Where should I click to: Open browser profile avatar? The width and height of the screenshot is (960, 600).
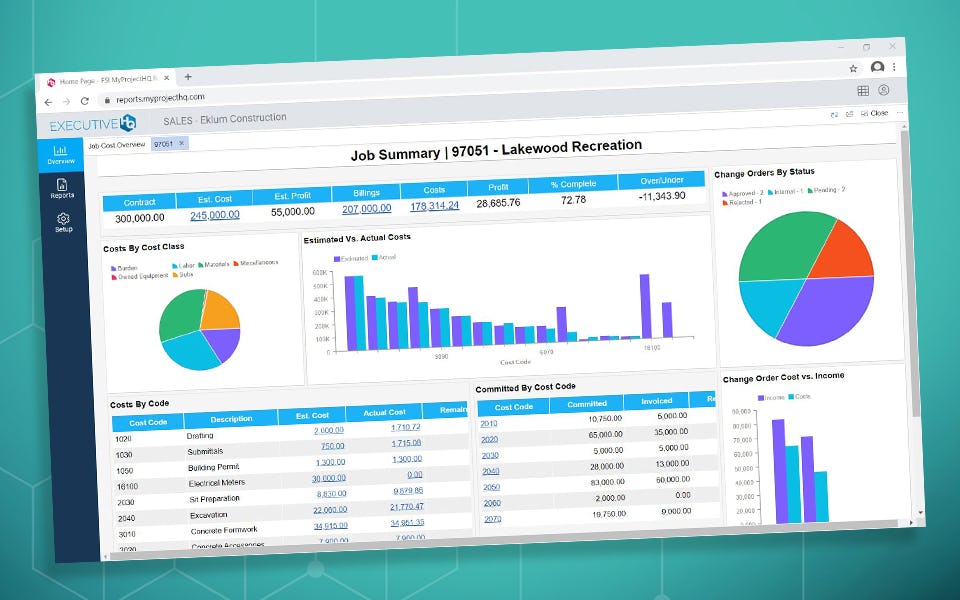(x=877, y=67)
